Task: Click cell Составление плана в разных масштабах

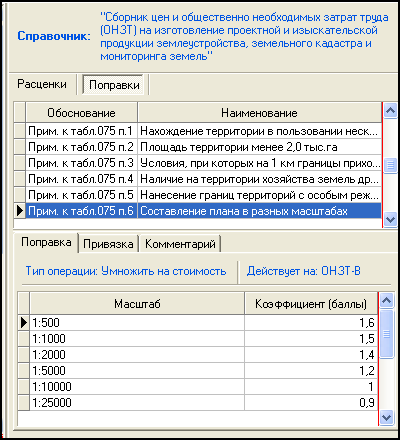Action: [259, 211]
